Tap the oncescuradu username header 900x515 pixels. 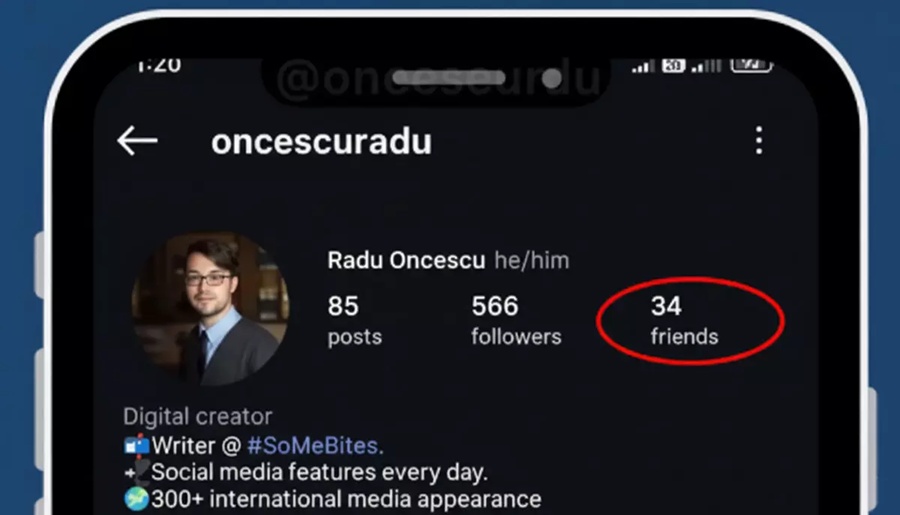321,141
